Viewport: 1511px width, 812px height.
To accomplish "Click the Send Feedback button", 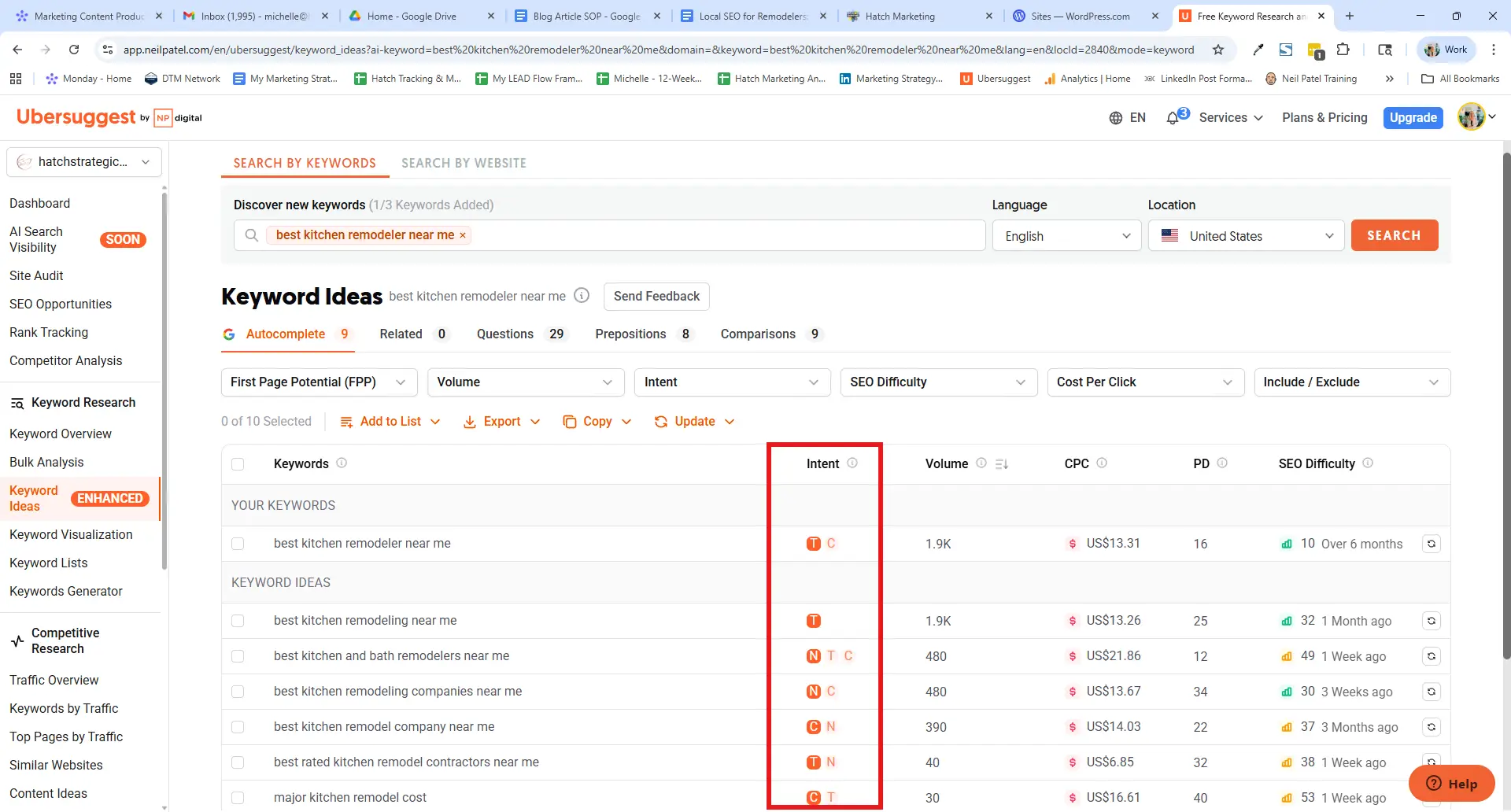I will [656, 297].
